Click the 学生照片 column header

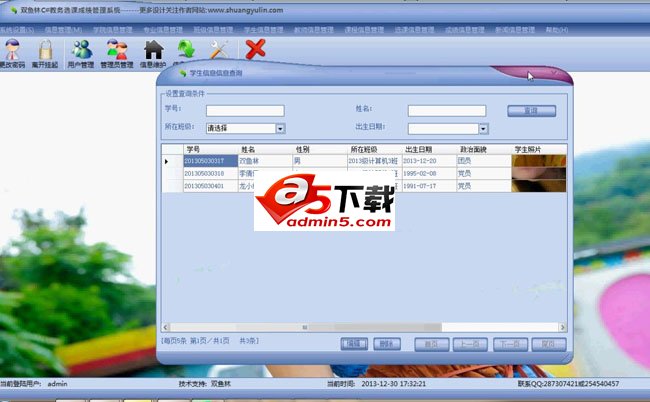coord(539,149)
